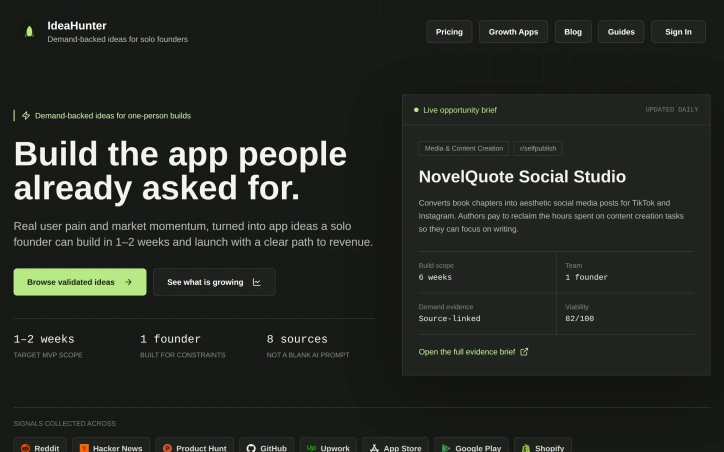The width and height of the screenshot is (724, 452).
Task: Click the Source-linked demand evidence value
Action: click(x=449, y=319)
